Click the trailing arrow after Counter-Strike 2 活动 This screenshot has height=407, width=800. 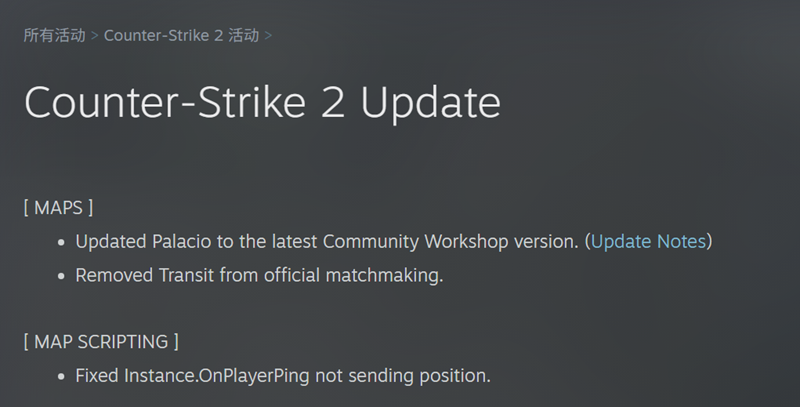point(268,36)
